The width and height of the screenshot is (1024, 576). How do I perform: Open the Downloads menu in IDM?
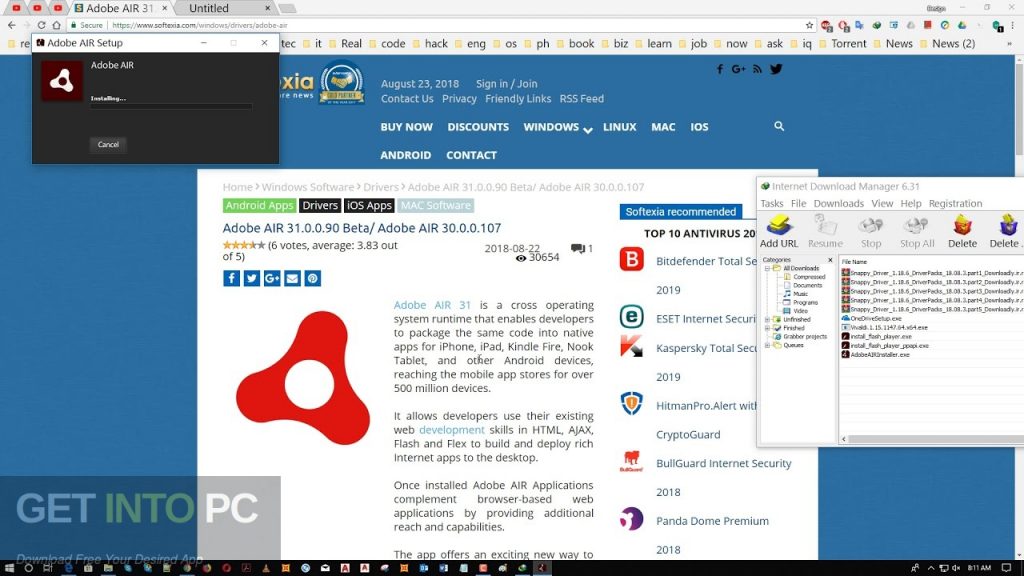[x=839, y=203]
